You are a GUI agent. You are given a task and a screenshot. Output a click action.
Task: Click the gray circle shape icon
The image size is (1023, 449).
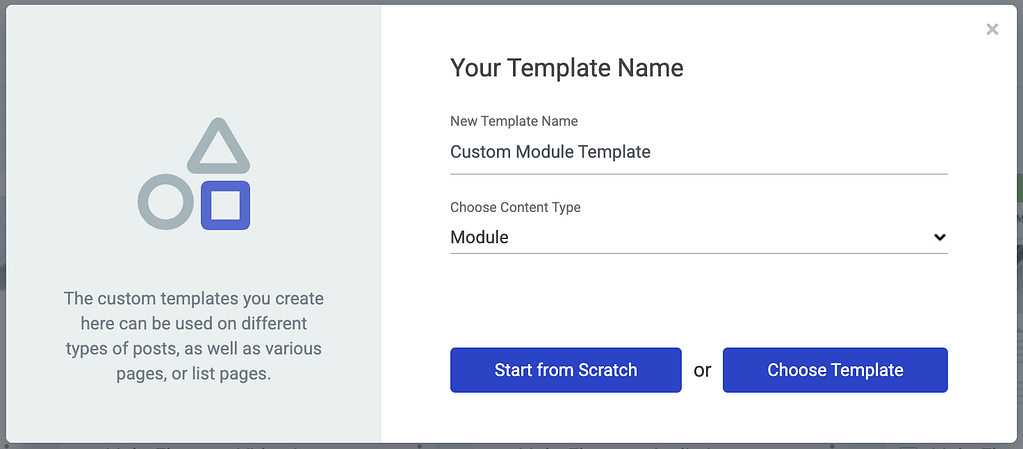click(x=165, y=202)
